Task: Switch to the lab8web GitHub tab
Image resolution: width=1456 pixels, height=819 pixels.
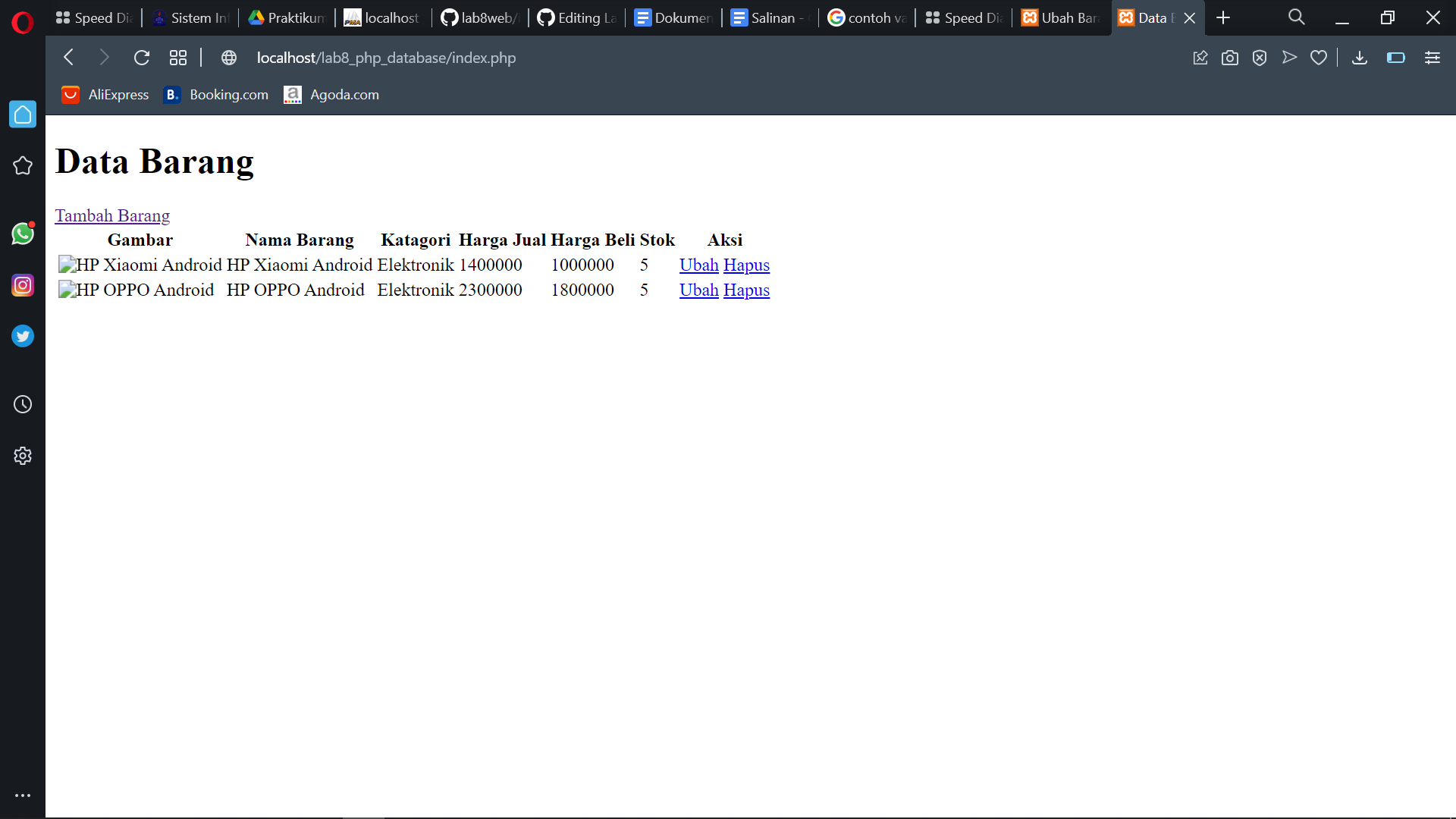Action: (x=480, y=17)
